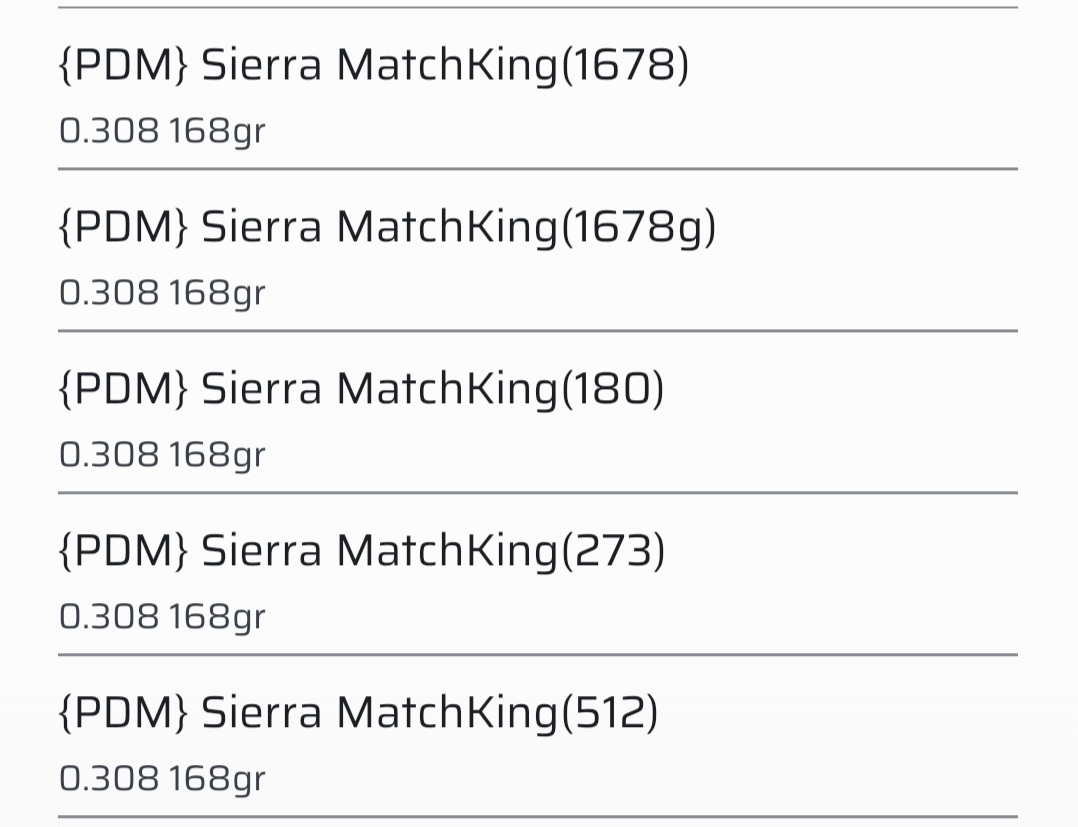Pick the Sierra MatchKing(180) bullet

pos(360,390)
